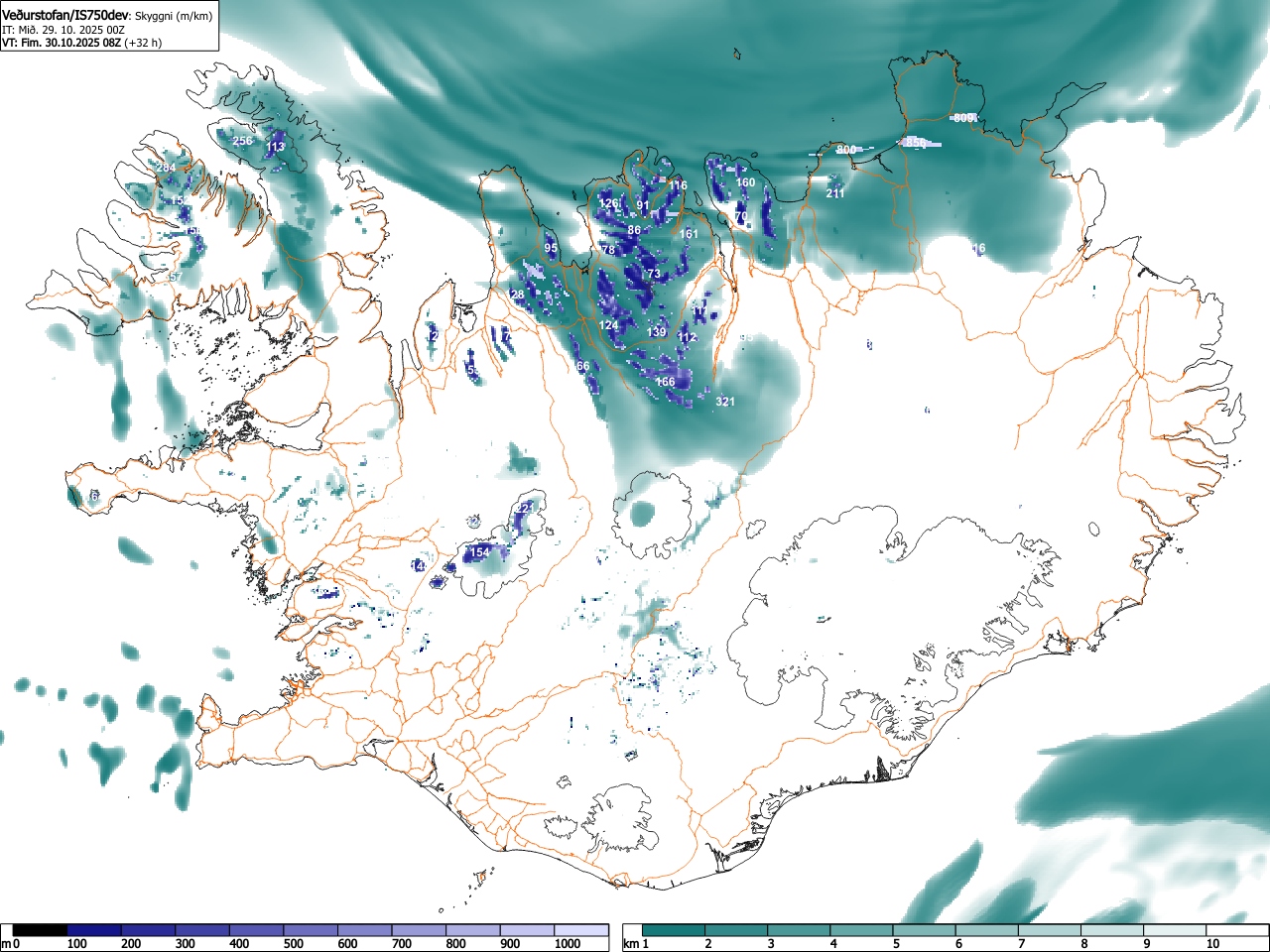This screenshot has height=952, width=1270.
Task: Click the 600 label on the meter legend
Action: pyautogui.click(x=347, y=944)
